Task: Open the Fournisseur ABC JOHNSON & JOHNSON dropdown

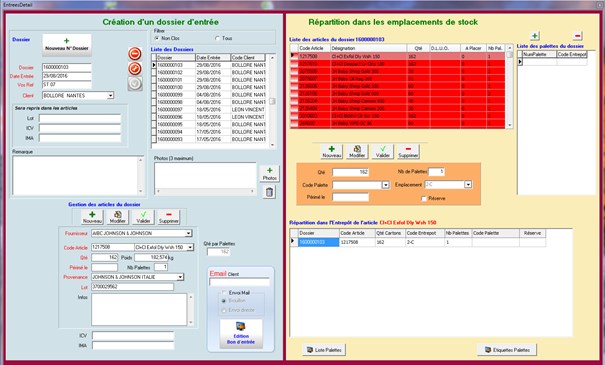Action: [x=188, y=233]
